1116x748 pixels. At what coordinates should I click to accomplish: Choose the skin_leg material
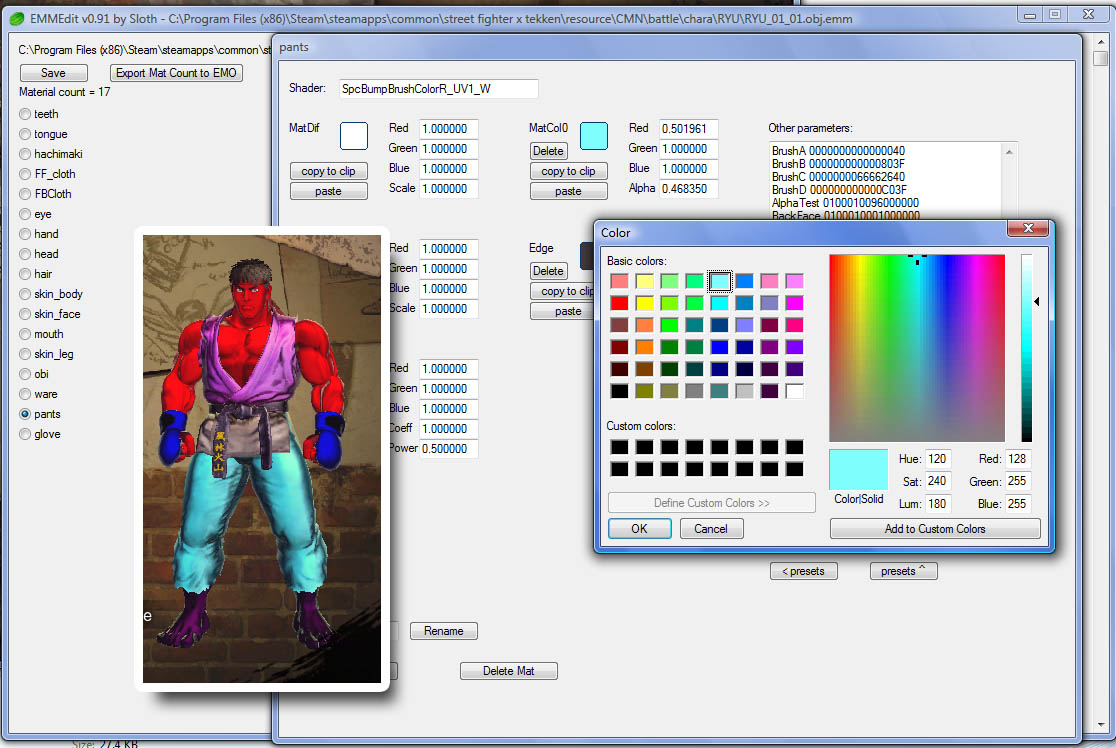point(26,354)
